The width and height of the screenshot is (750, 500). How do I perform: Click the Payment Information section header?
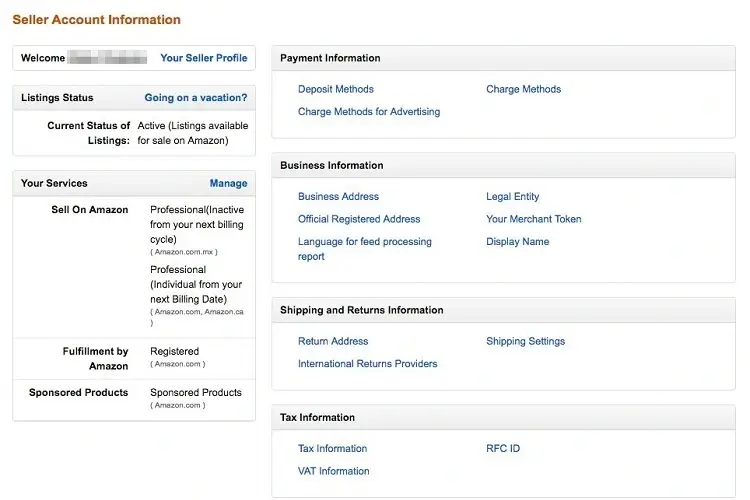tap(330, 58)
